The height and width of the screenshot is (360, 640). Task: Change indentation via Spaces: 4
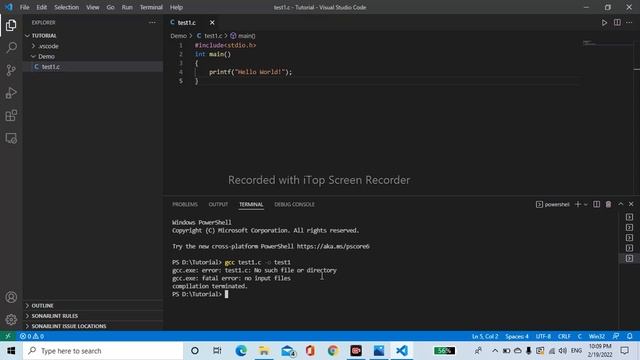tap(517, 336)
